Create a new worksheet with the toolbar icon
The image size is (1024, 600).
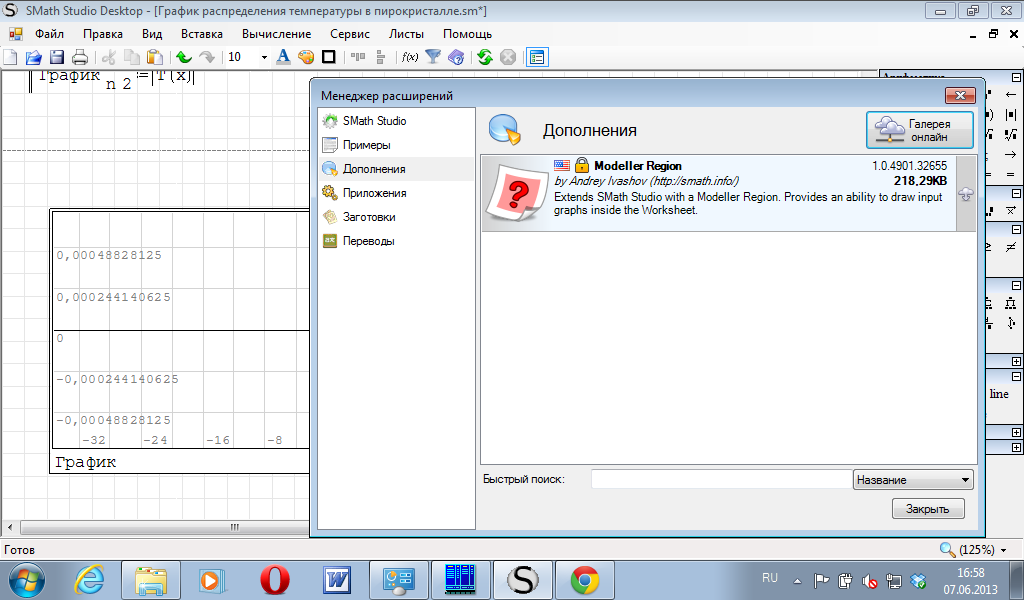pos(11,57)
